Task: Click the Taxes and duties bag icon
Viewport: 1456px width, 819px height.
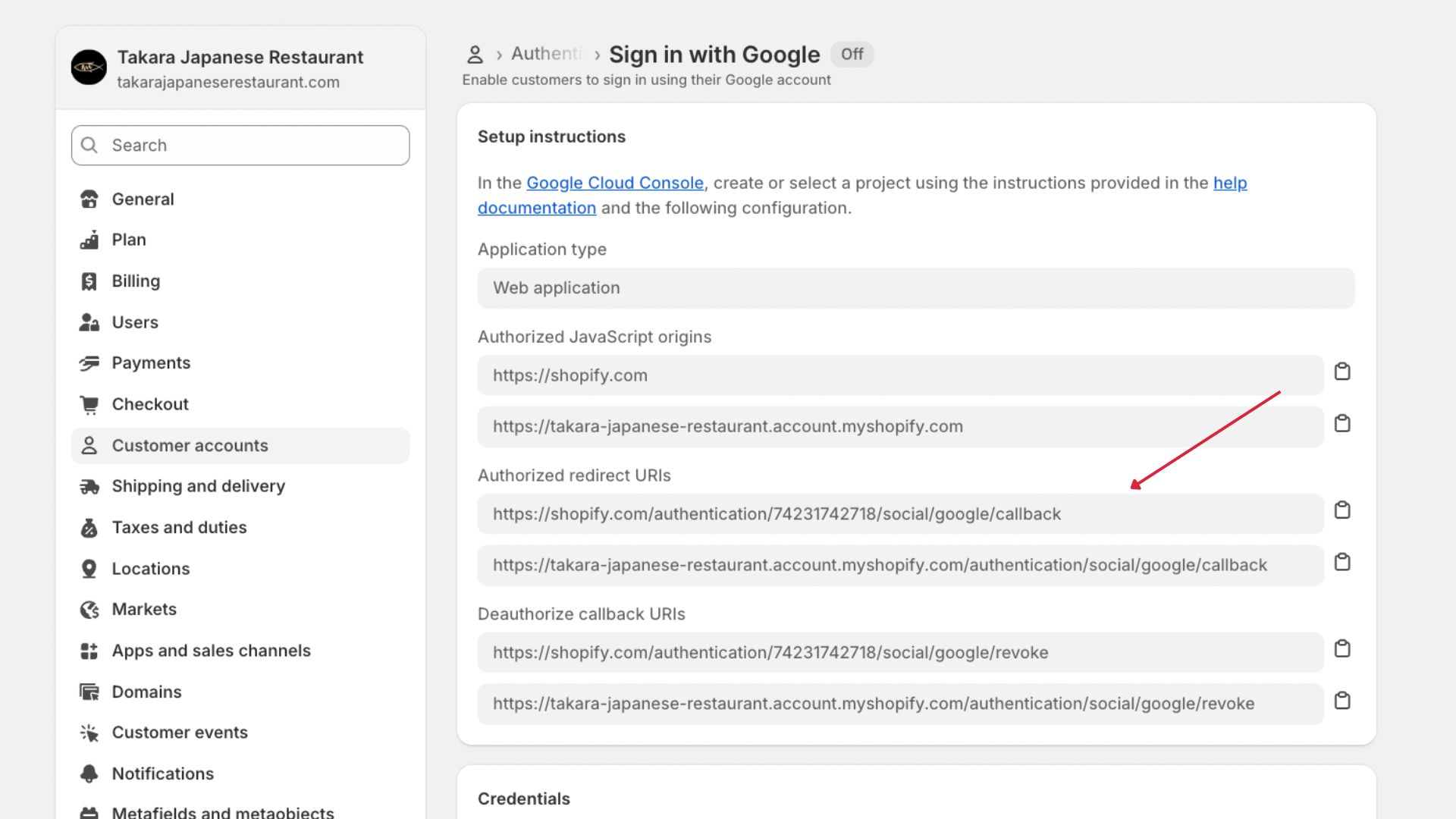Action: pos(89,528)
